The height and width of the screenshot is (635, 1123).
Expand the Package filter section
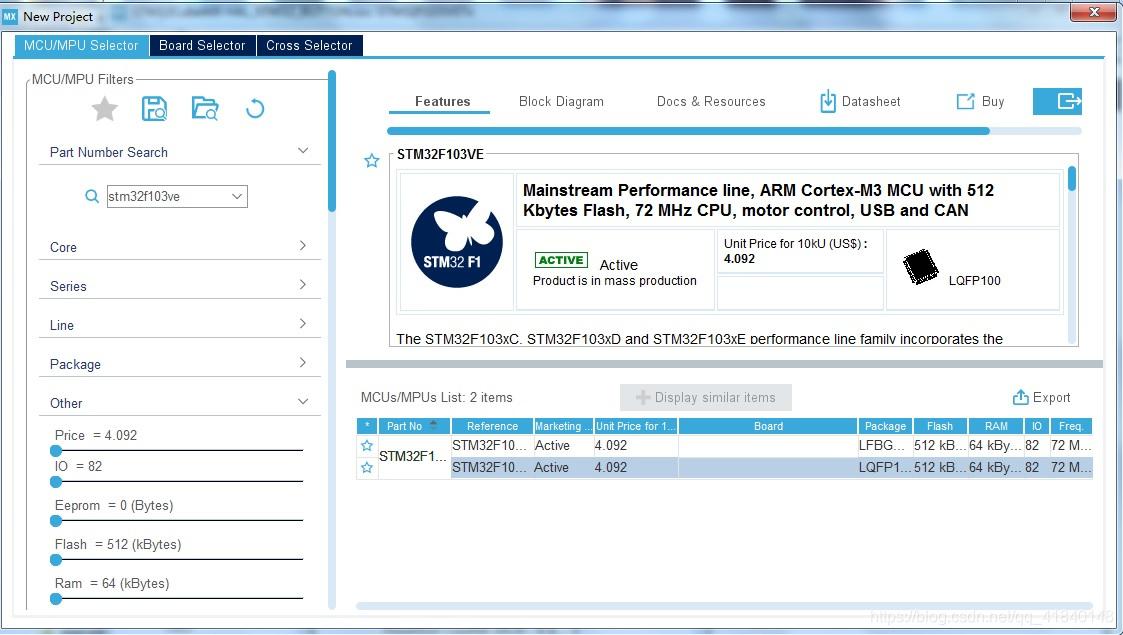coord(303,363)
